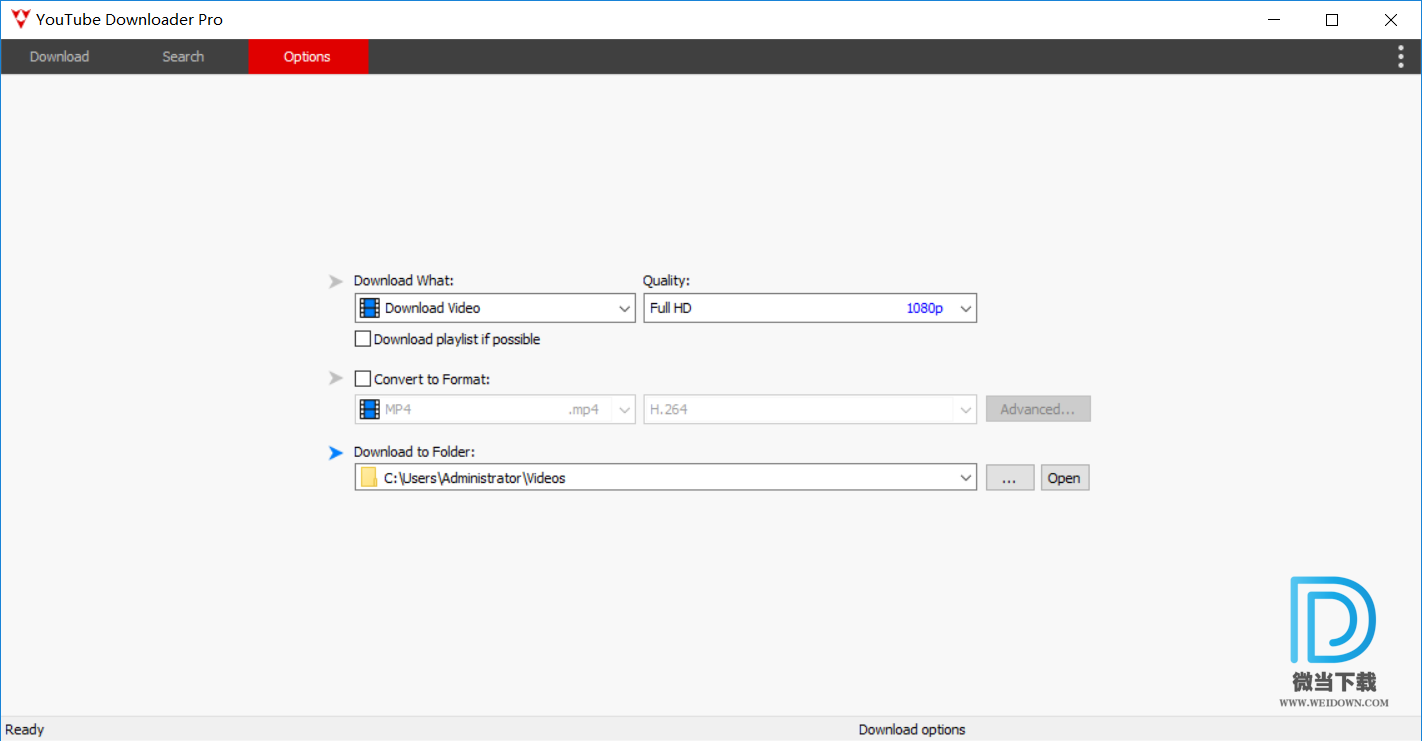Switch to the Search tab
Screen dimensions: 1422x741
click(183, 57)
